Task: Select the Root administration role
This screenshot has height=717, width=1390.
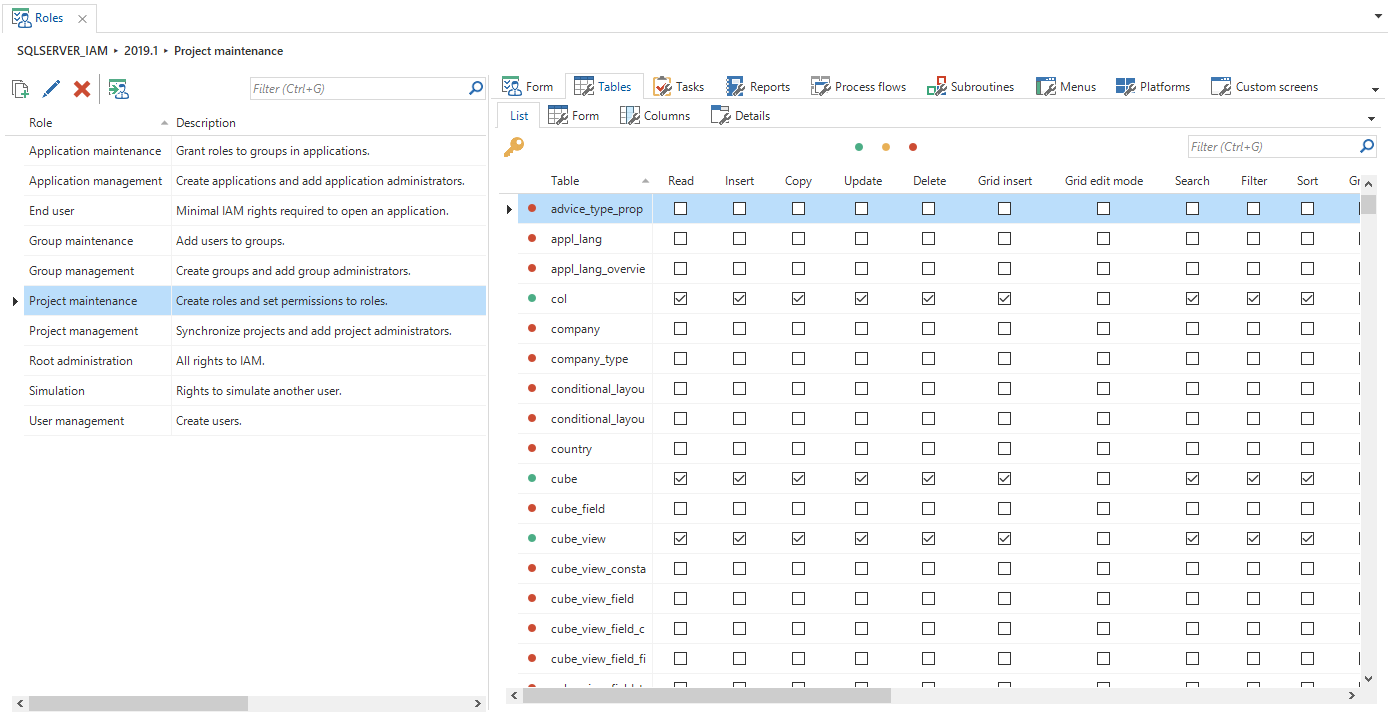Action: [x=81, y=361]
